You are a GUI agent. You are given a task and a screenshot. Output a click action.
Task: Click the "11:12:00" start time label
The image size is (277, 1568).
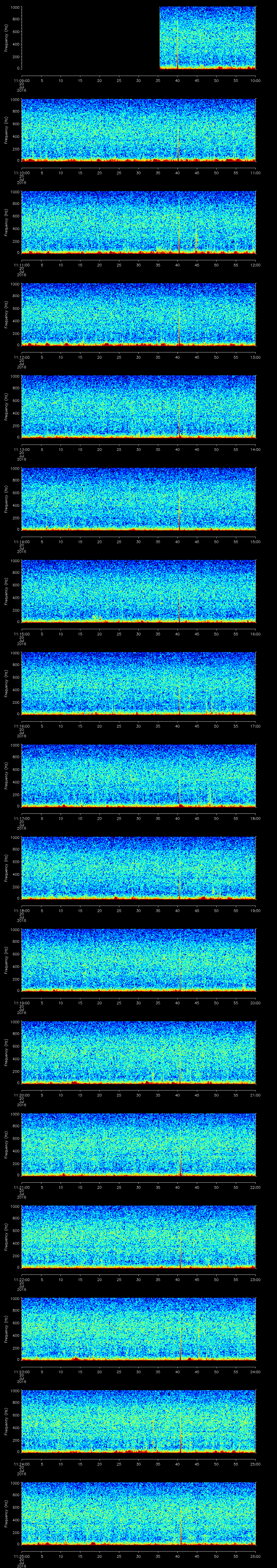tap(22, 357)
